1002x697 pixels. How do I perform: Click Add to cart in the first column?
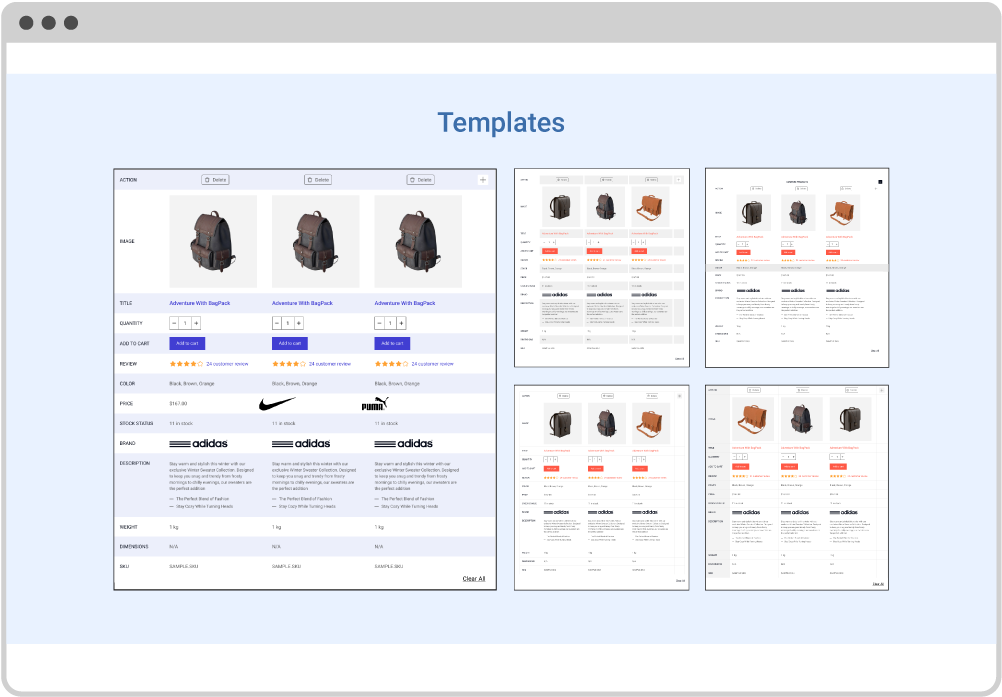(x=187, y=344)
